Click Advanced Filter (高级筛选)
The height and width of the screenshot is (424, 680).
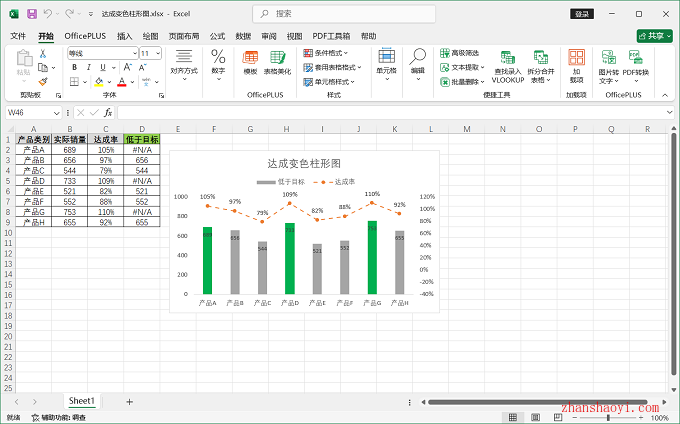click(459, 53)
